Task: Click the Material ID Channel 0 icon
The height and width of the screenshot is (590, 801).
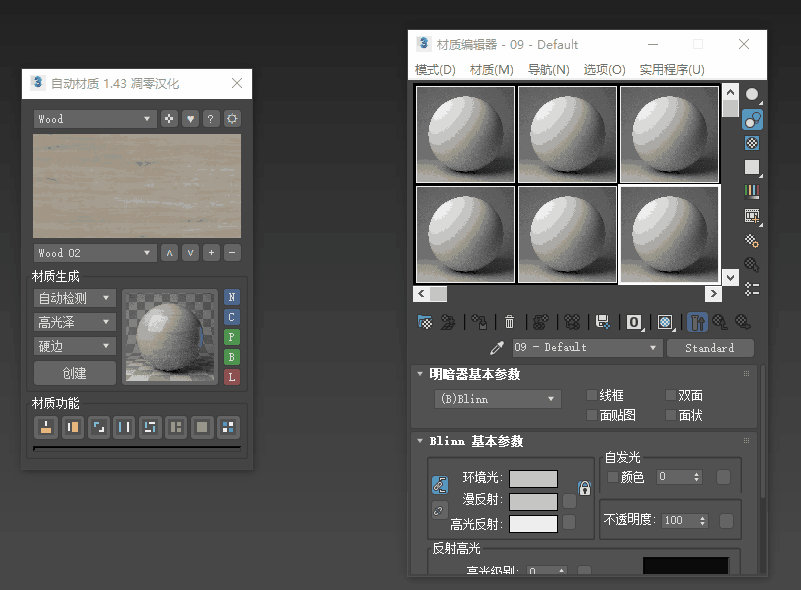Action: tap(634, 322)
